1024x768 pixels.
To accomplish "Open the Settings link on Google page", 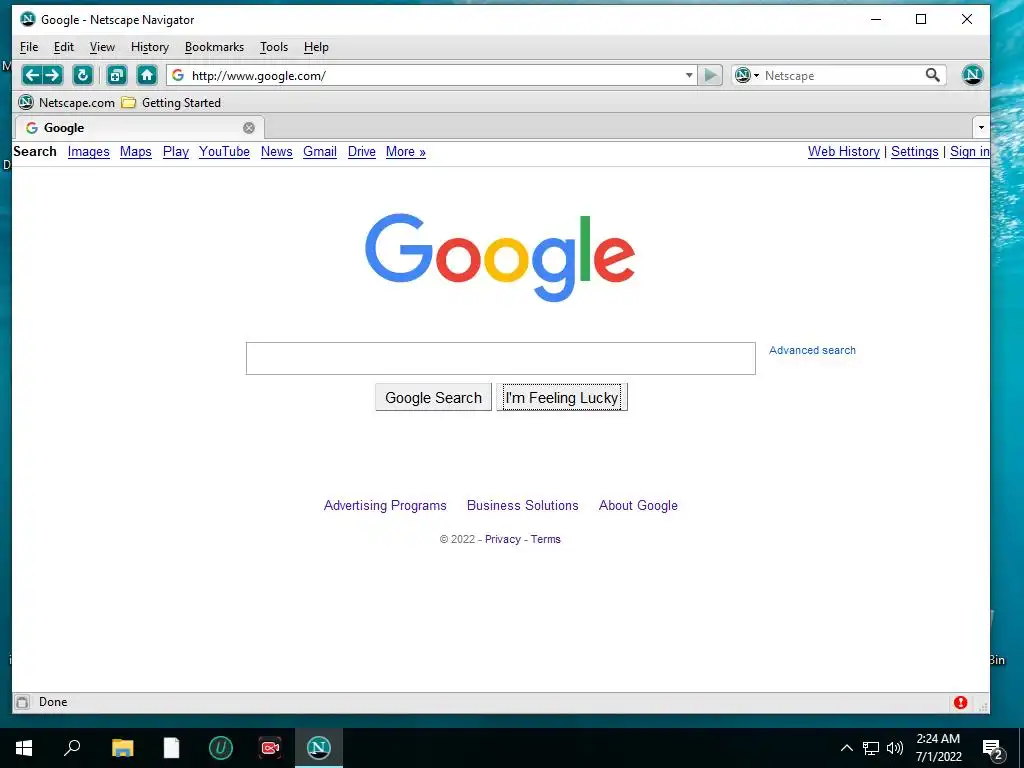I will [x=914, y=152].
